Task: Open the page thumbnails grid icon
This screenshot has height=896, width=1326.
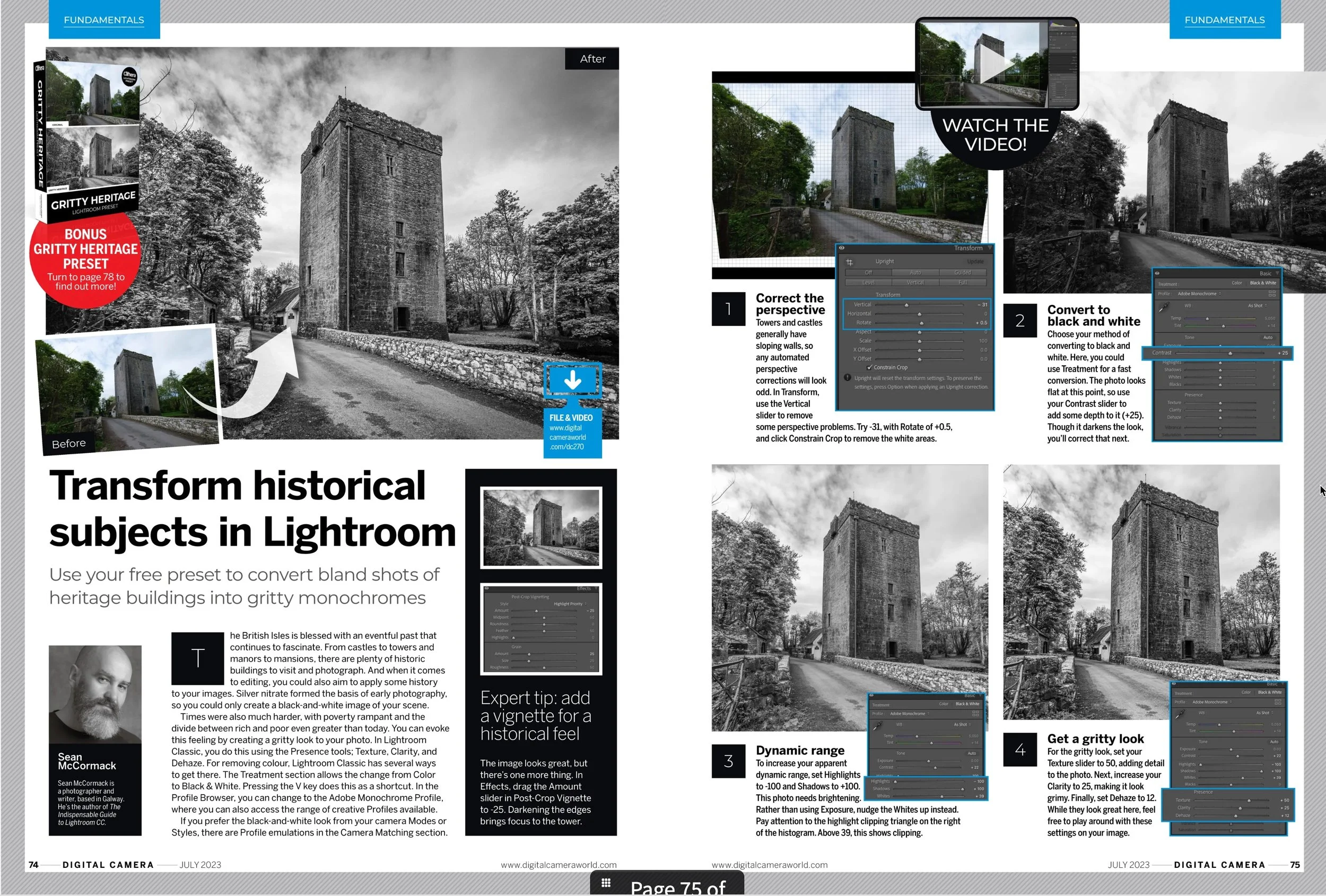Action: pyautogui.click(x=606, y=883)
